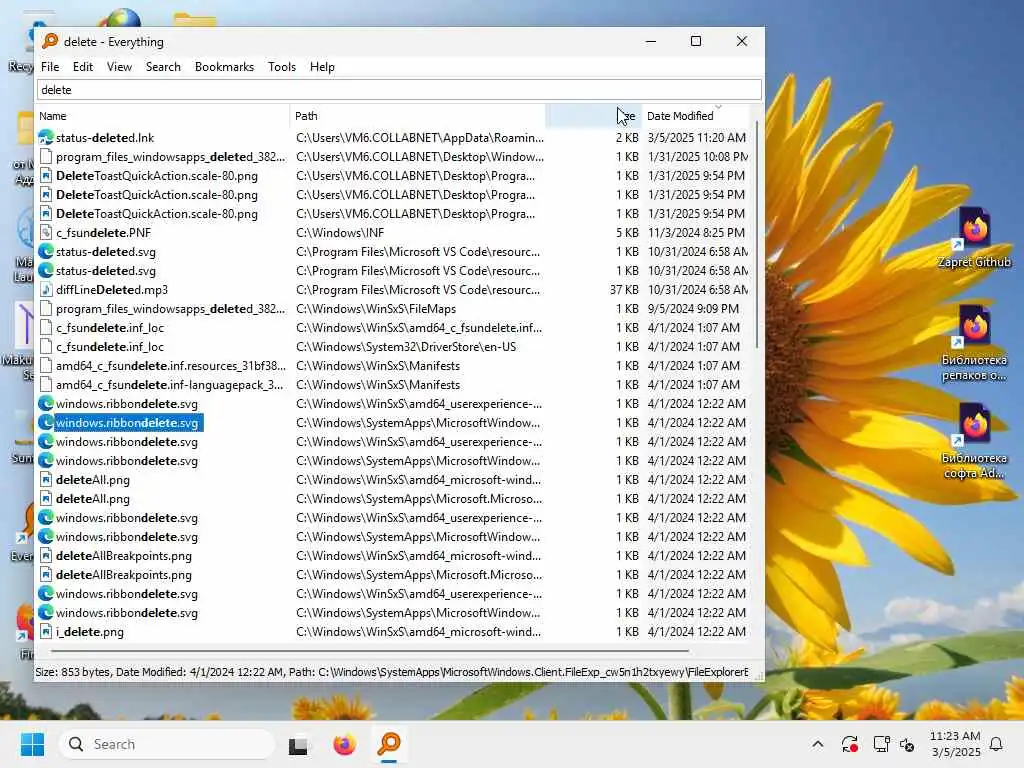
Task: Select the file c_fsundelete.PNF
Action: click(103, 232)
